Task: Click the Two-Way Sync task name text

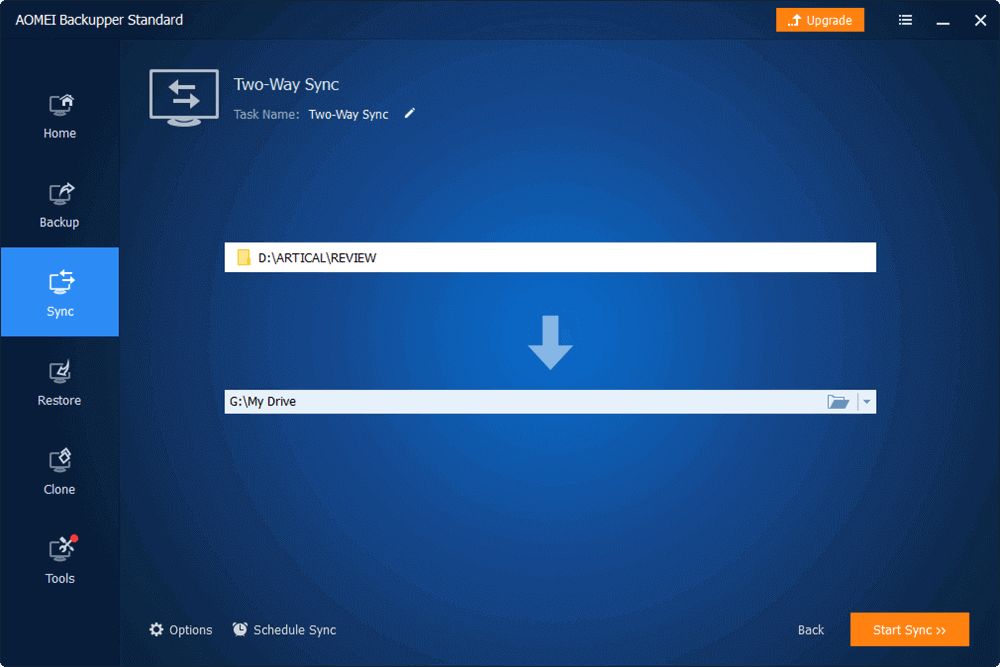Action: (x=348, y=114)
